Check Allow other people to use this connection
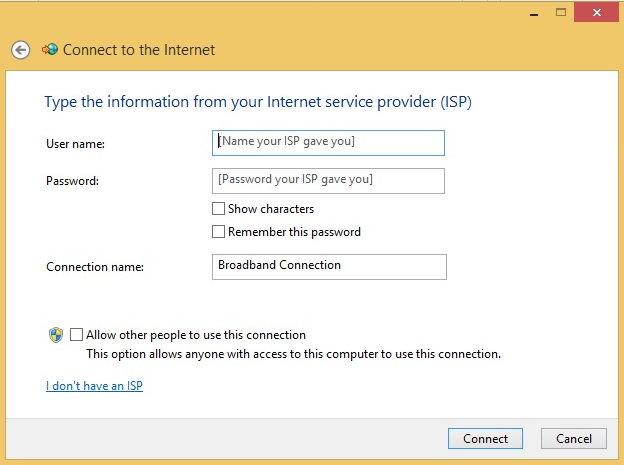The image size is (624, 465). coord(76,334)
